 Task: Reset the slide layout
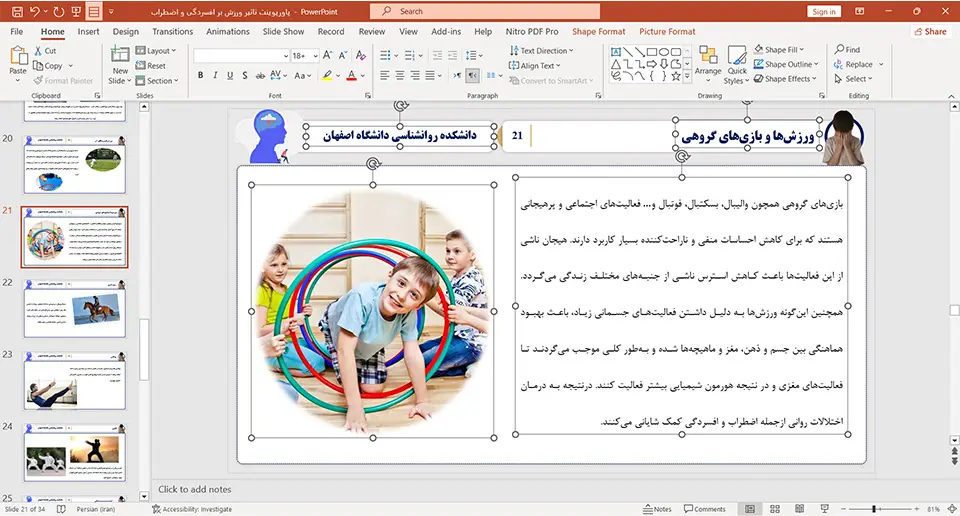151,65
